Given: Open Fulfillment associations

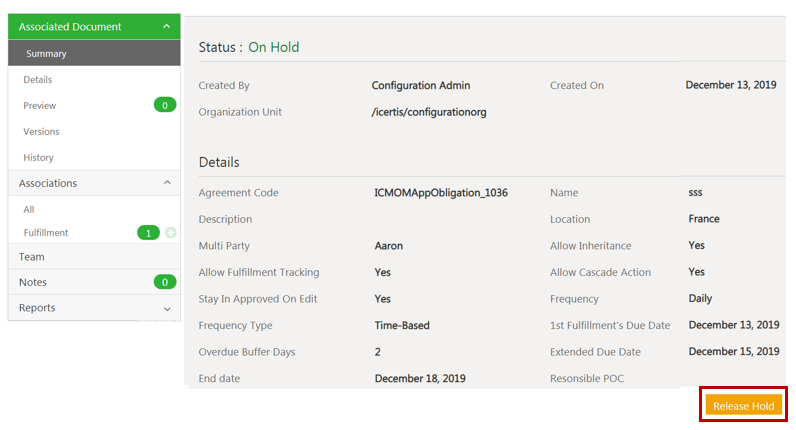Looking at the screenshot, I should pyautogui.click(x=46, y=233).
